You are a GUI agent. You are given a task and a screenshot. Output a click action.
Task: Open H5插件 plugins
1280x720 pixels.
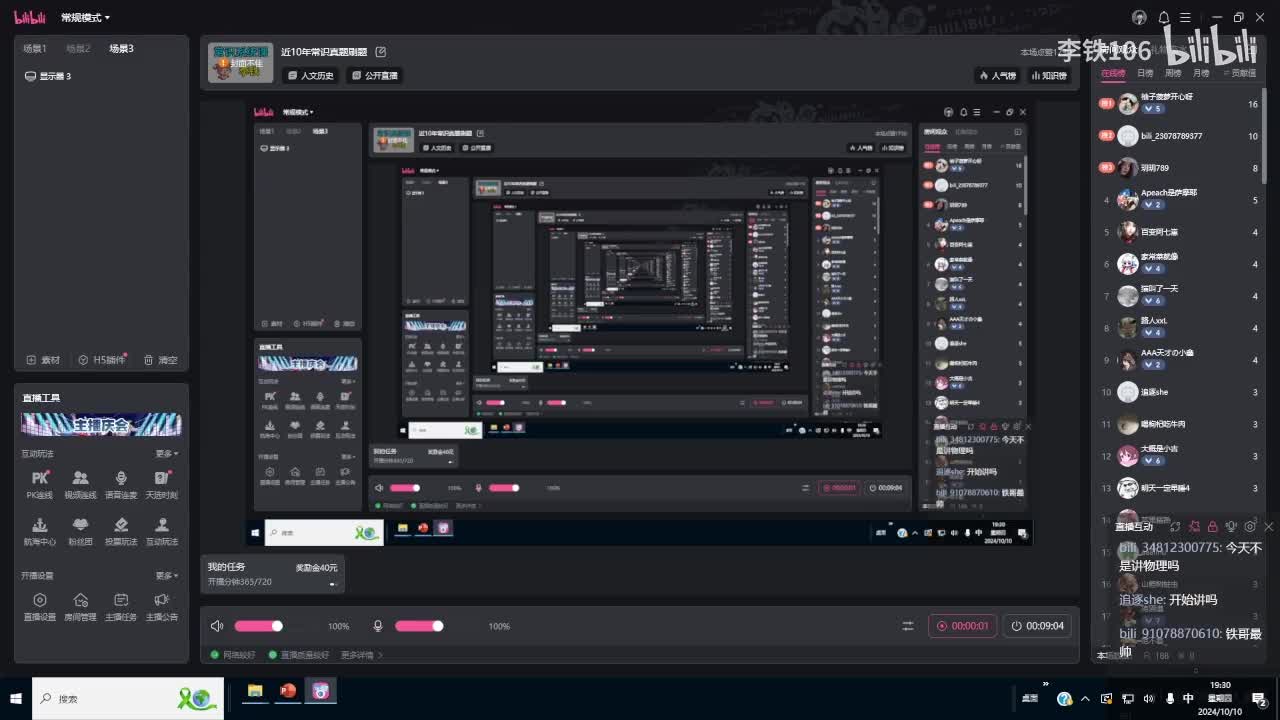102,360
